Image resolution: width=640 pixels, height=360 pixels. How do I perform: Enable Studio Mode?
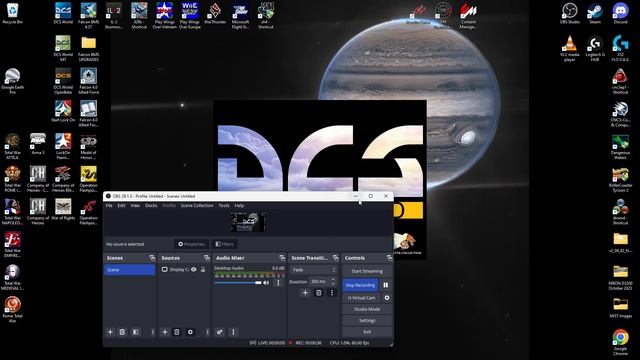(367, 309)
